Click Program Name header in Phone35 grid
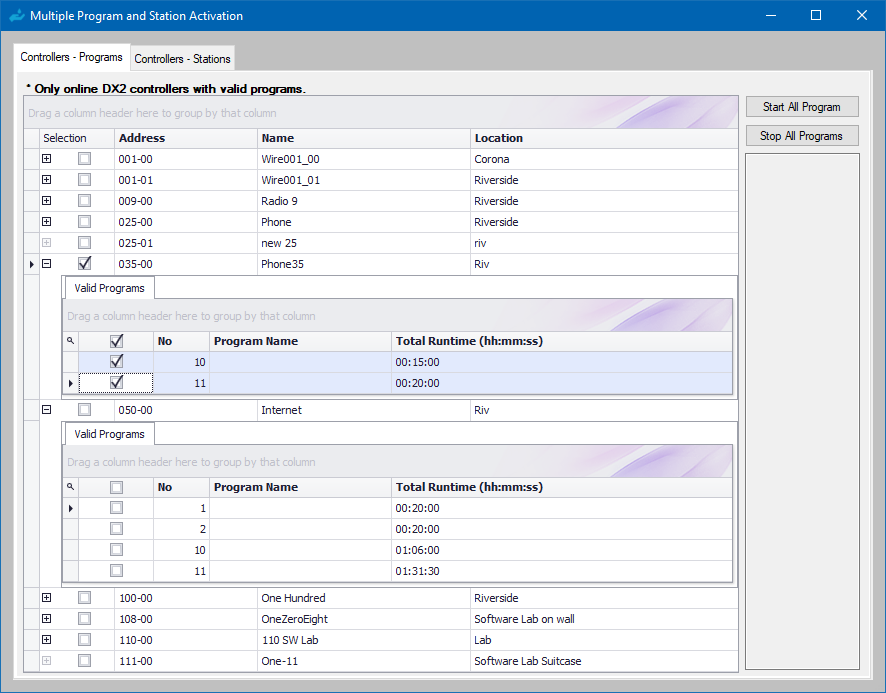 click(301, 341)
